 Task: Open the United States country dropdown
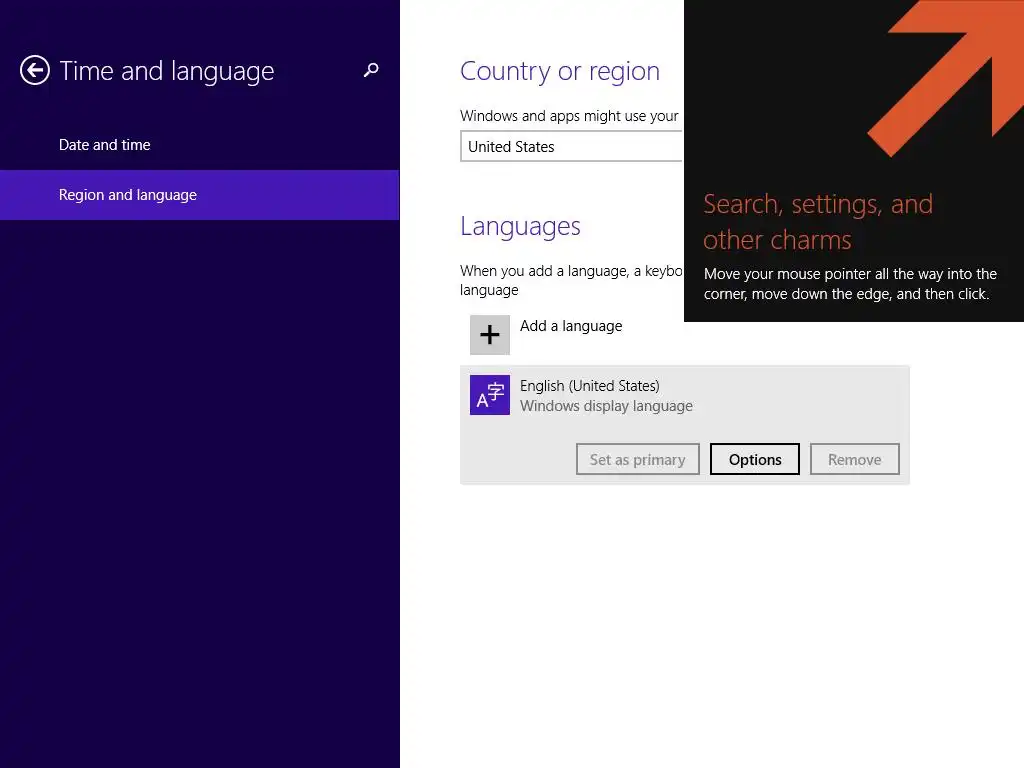pyautogui.click(x=571, y=146)
